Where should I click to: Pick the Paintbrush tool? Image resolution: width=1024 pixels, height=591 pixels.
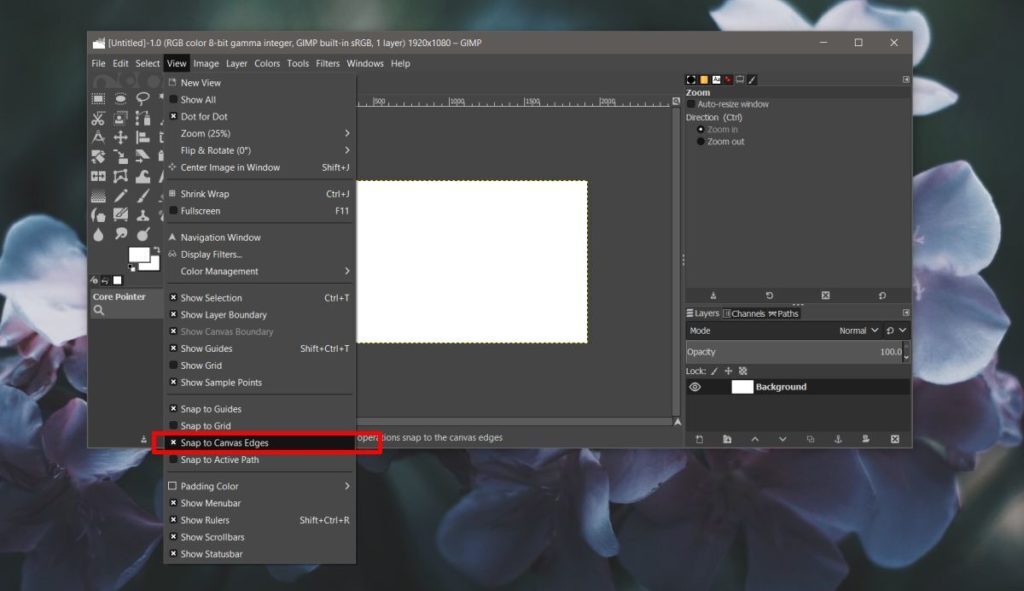click(143, 196)
